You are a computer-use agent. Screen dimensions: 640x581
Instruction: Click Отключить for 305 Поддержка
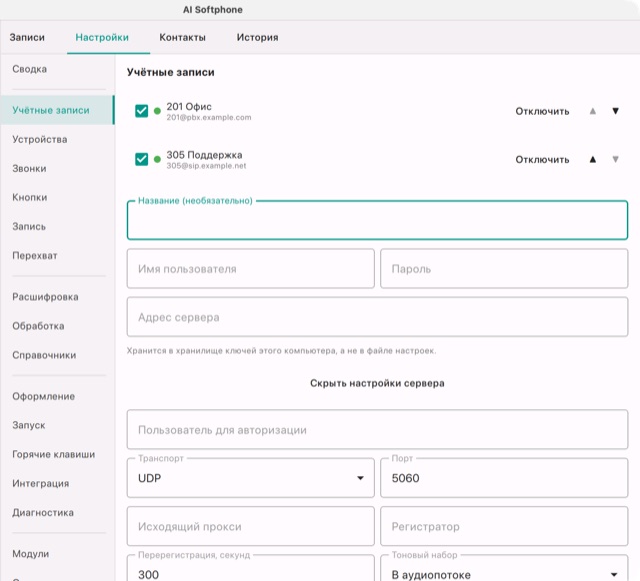point(542,160)
